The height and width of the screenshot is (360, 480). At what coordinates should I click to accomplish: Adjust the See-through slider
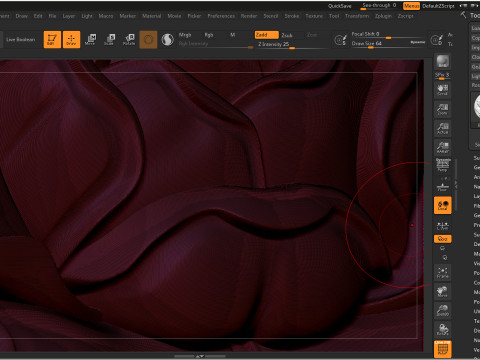tap(379, 6)
